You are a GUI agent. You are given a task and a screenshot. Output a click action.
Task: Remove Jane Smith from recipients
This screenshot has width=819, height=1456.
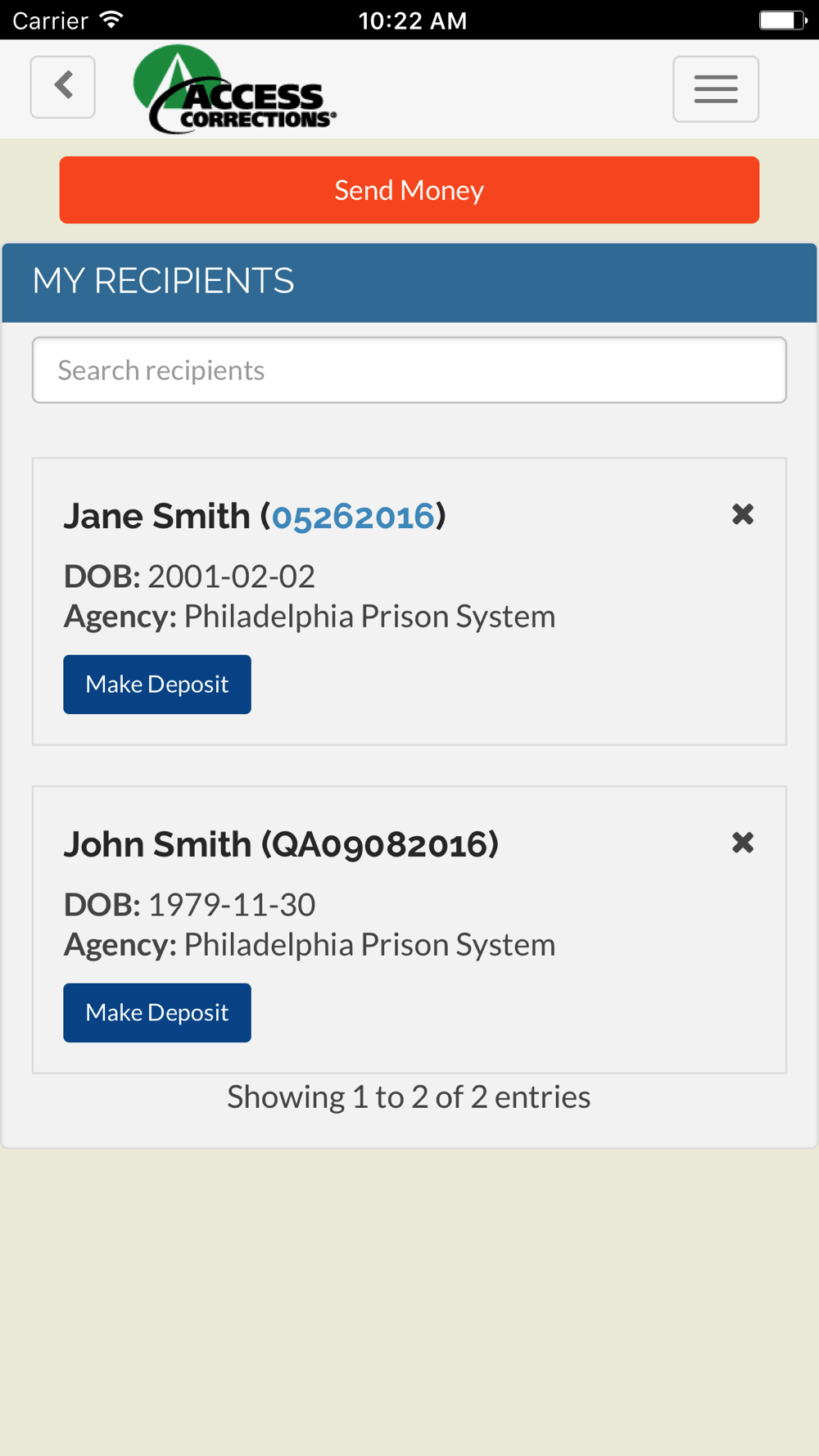743,514
